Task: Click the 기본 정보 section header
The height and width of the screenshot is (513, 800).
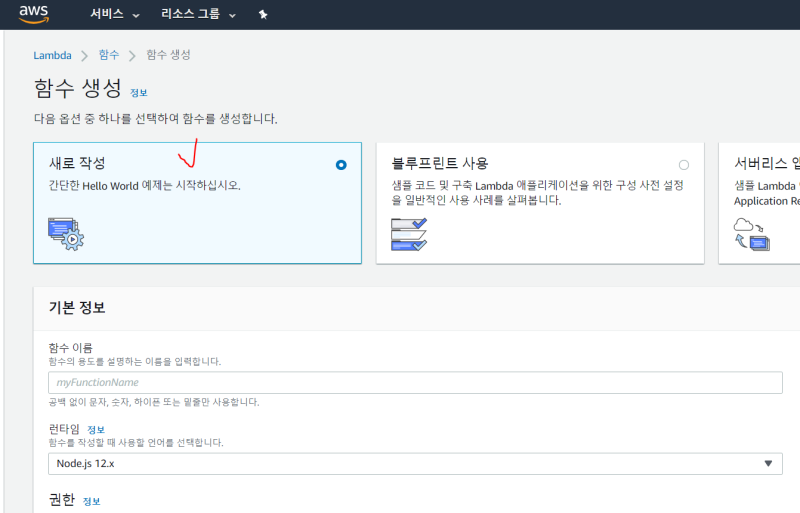Action: tap(77, 307)
